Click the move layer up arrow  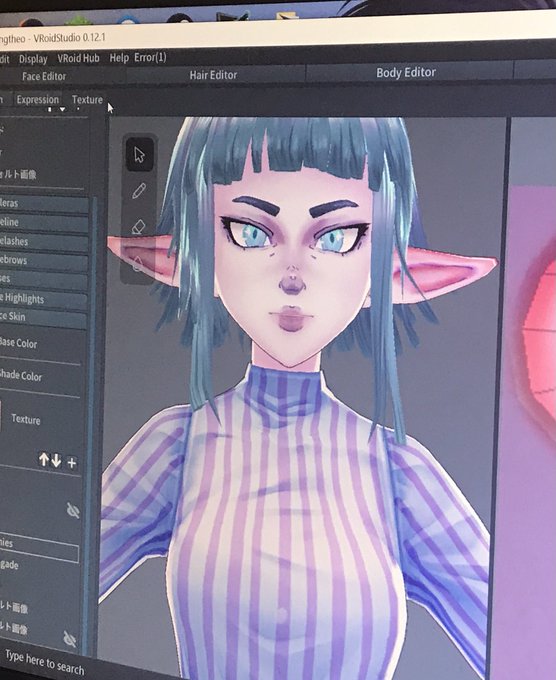(43, 460)
